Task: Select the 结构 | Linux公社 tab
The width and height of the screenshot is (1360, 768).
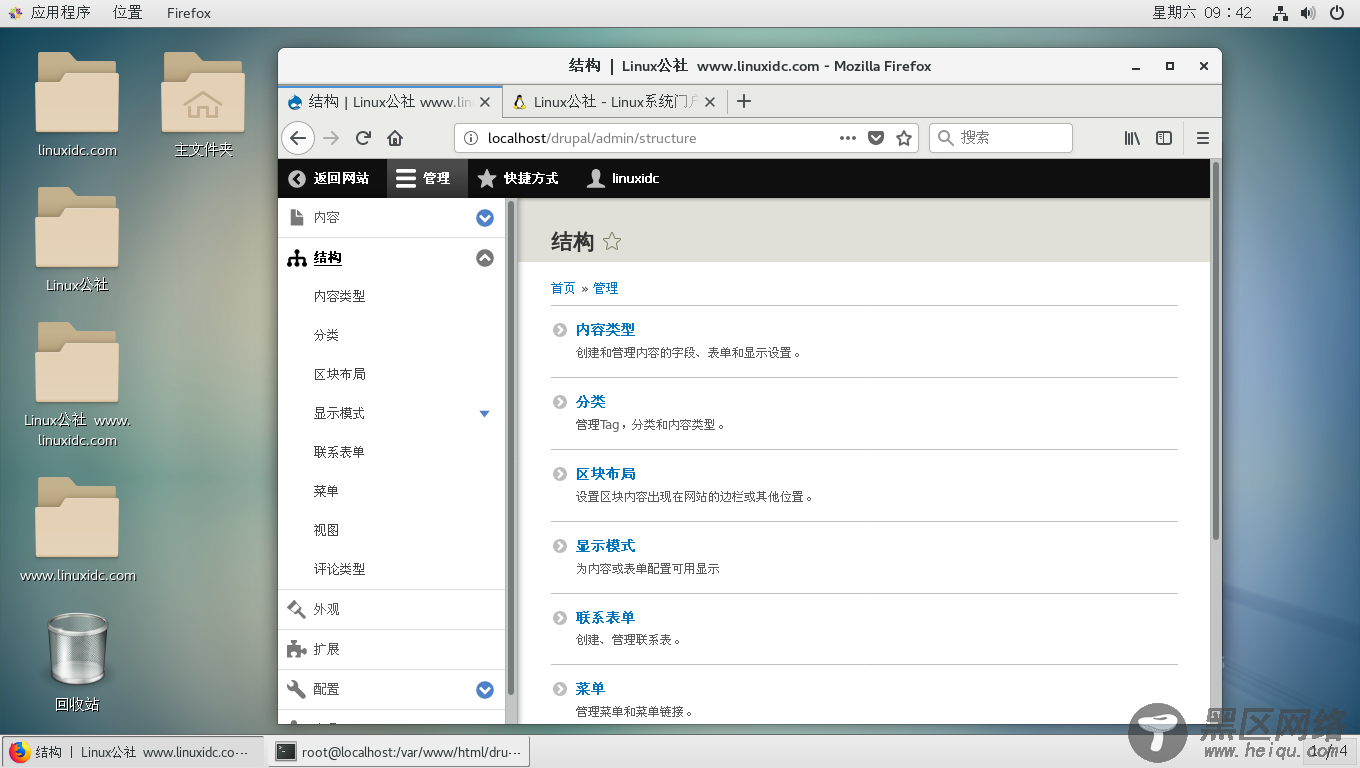Action: (390, 102)
